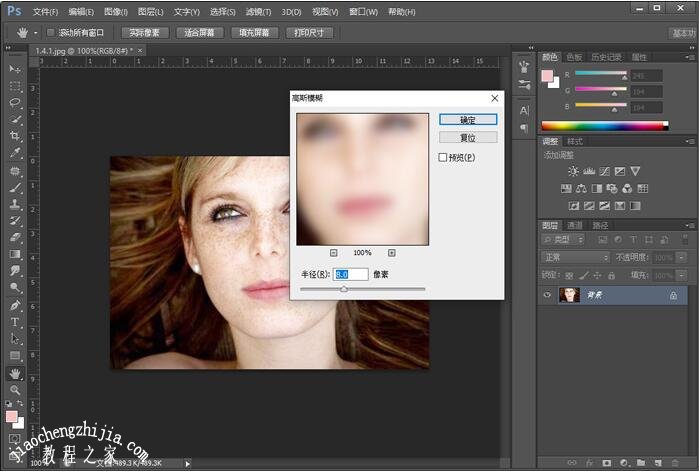Image resolution: width=699 pixels, height=473 pixels.
Task: Check the 滚动所有窗口 option
Action: [x=51, y=32]
